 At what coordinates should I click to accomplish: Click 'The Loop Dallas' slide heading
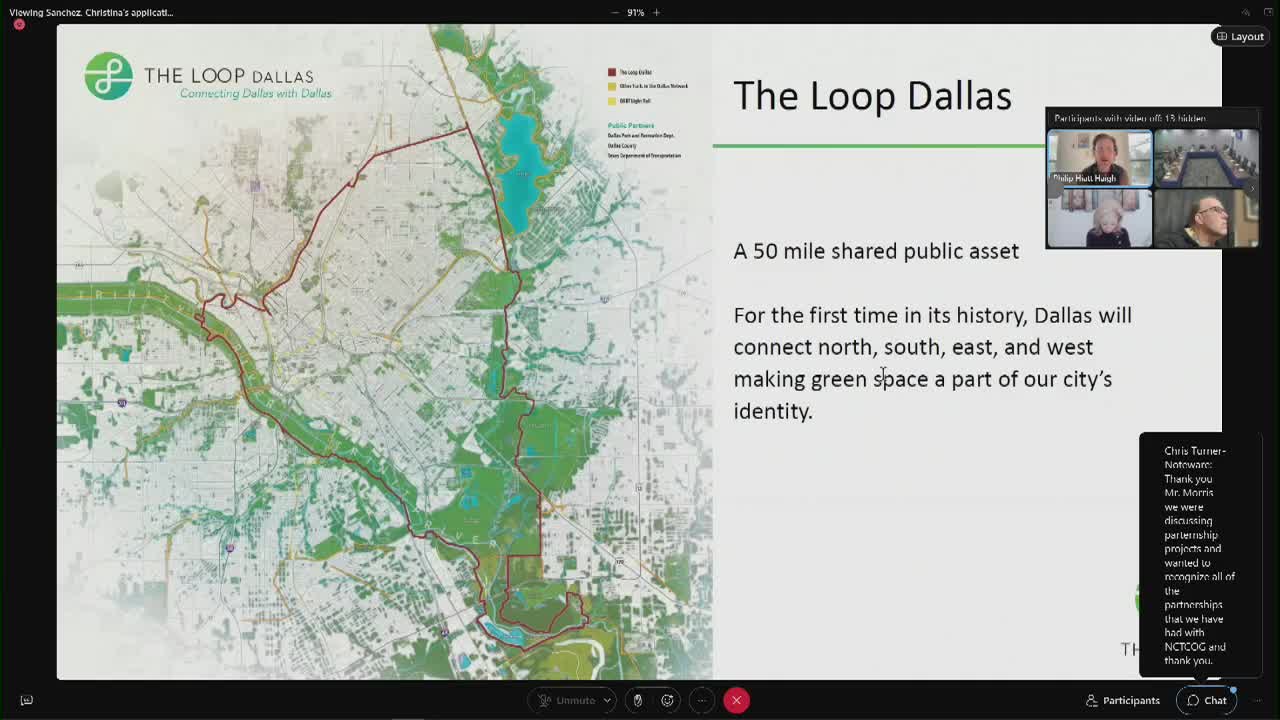(872, 96)
